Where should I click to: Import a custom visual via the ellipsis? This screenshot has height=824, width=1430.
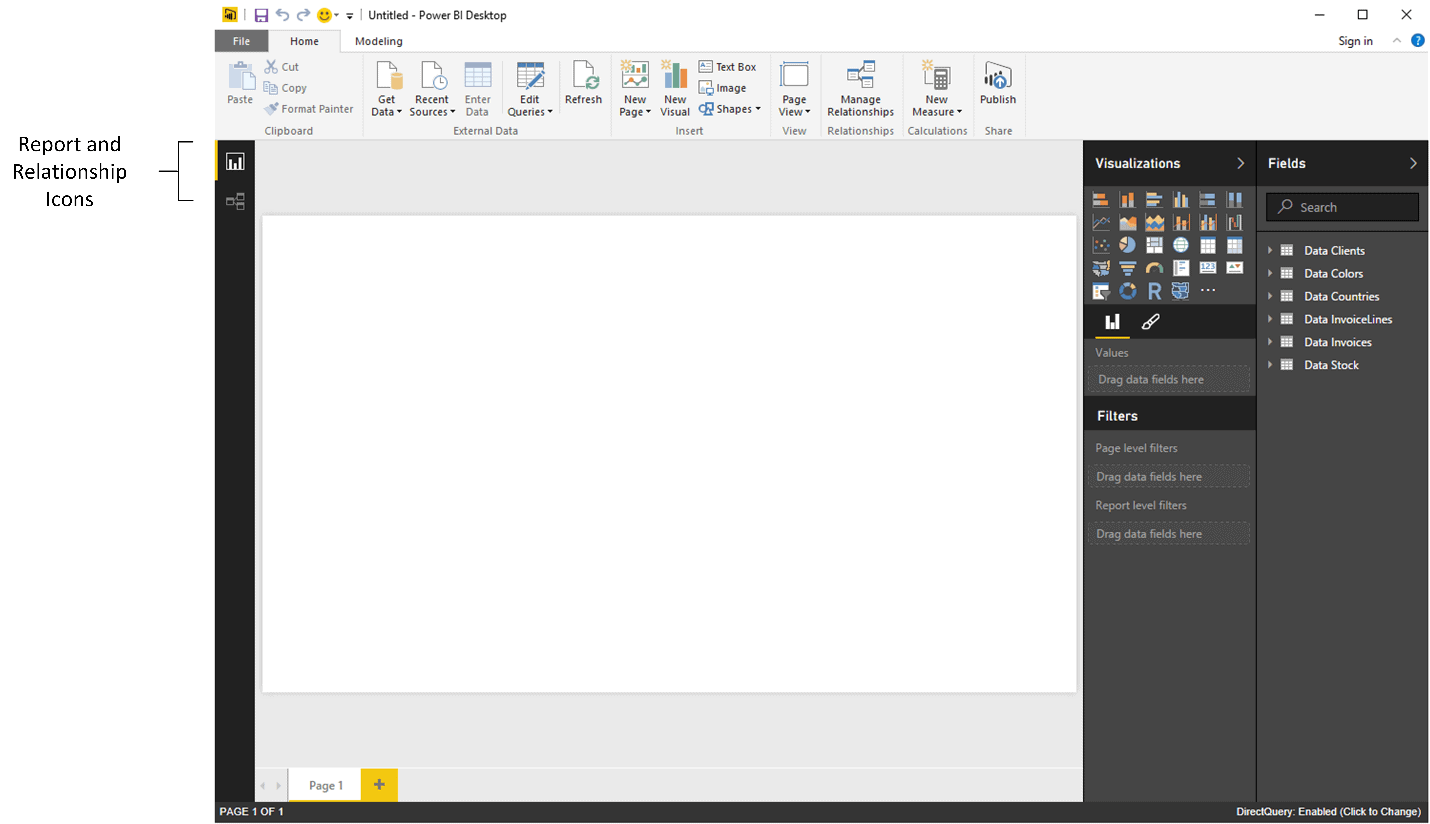click(x=1208, y=291)
